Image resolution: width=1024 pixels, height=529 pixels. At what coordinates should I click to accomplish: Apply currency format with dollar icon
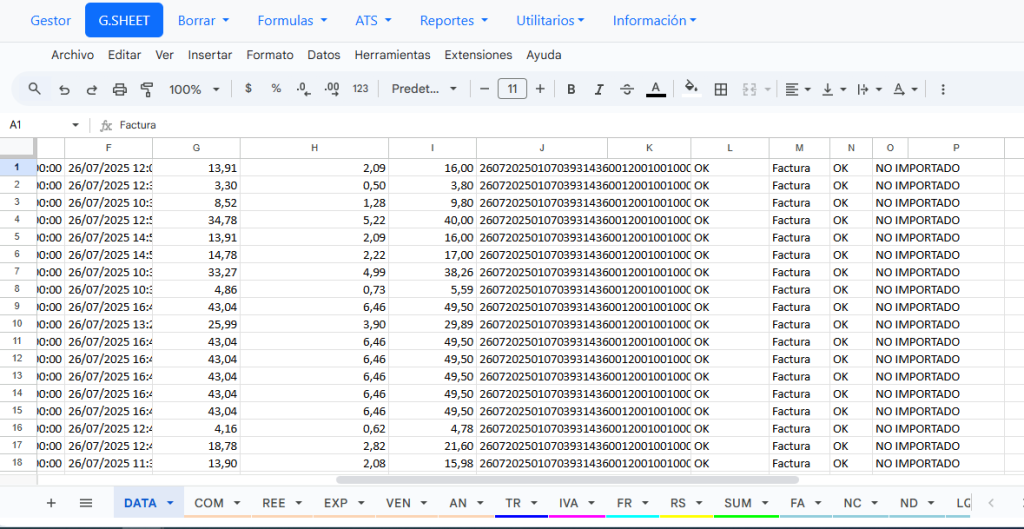click(248, 89)
